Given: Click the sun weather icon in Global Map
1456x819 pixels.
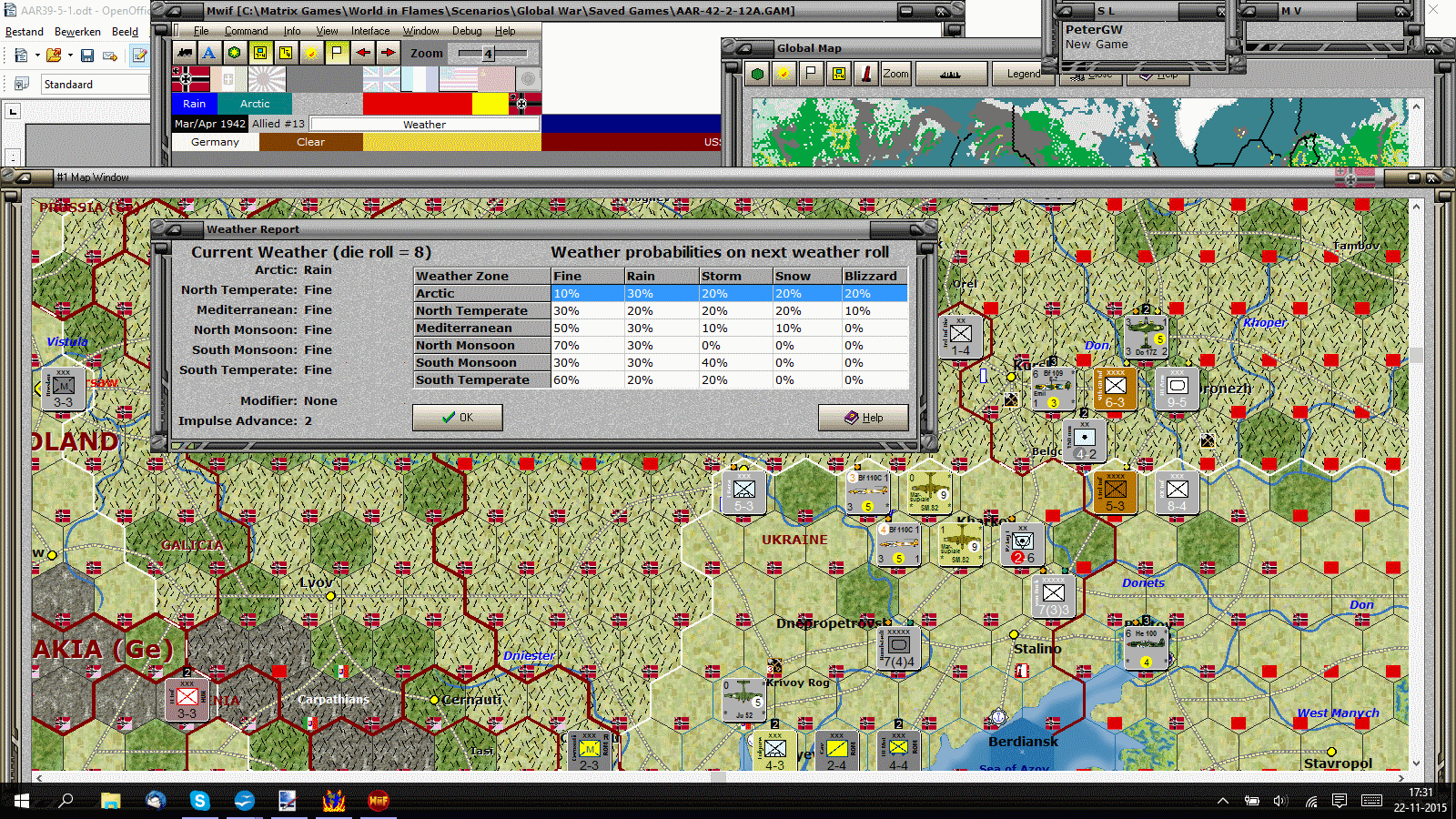Looking at the screenshot, I should click(783, 74).
